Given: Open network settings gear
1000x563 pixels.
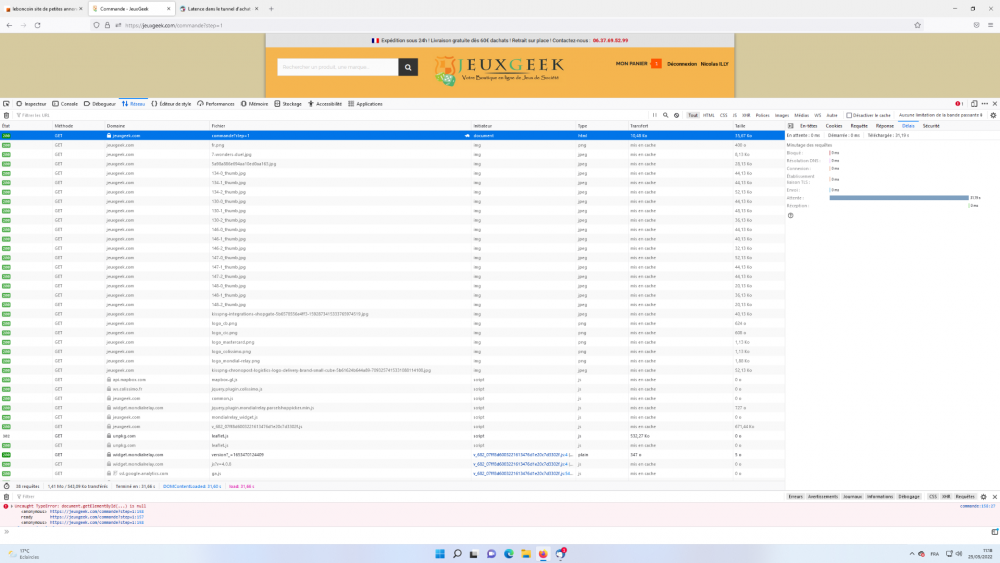Looking at the screenshot, I should tap(993, 115).
